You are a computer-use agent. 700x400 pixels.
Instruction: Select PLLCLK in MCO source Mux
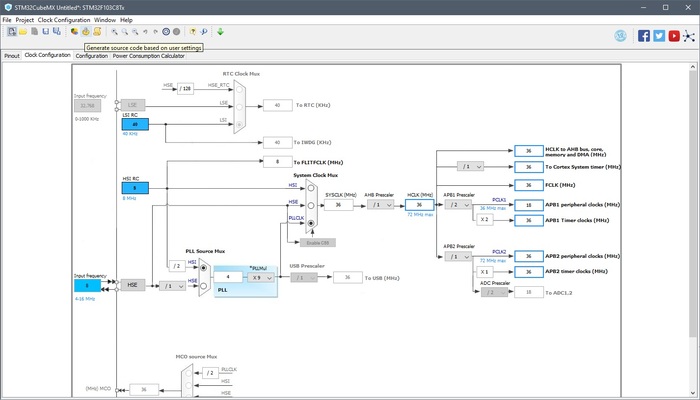click(188, 373)
